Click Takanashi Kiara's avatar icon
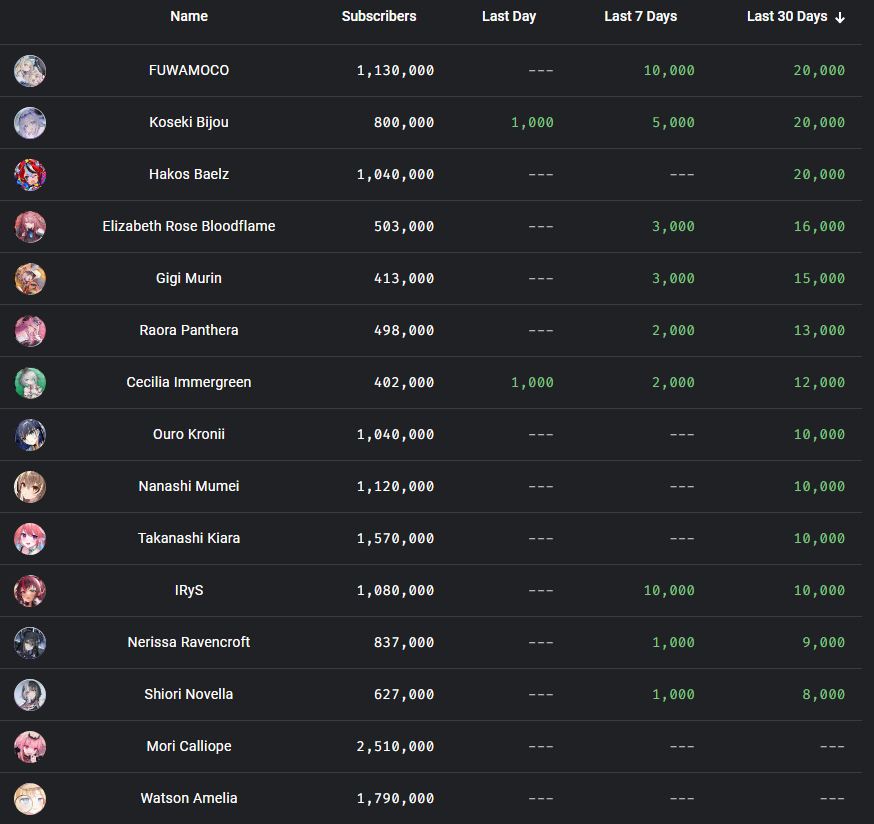 coord(30,539)
